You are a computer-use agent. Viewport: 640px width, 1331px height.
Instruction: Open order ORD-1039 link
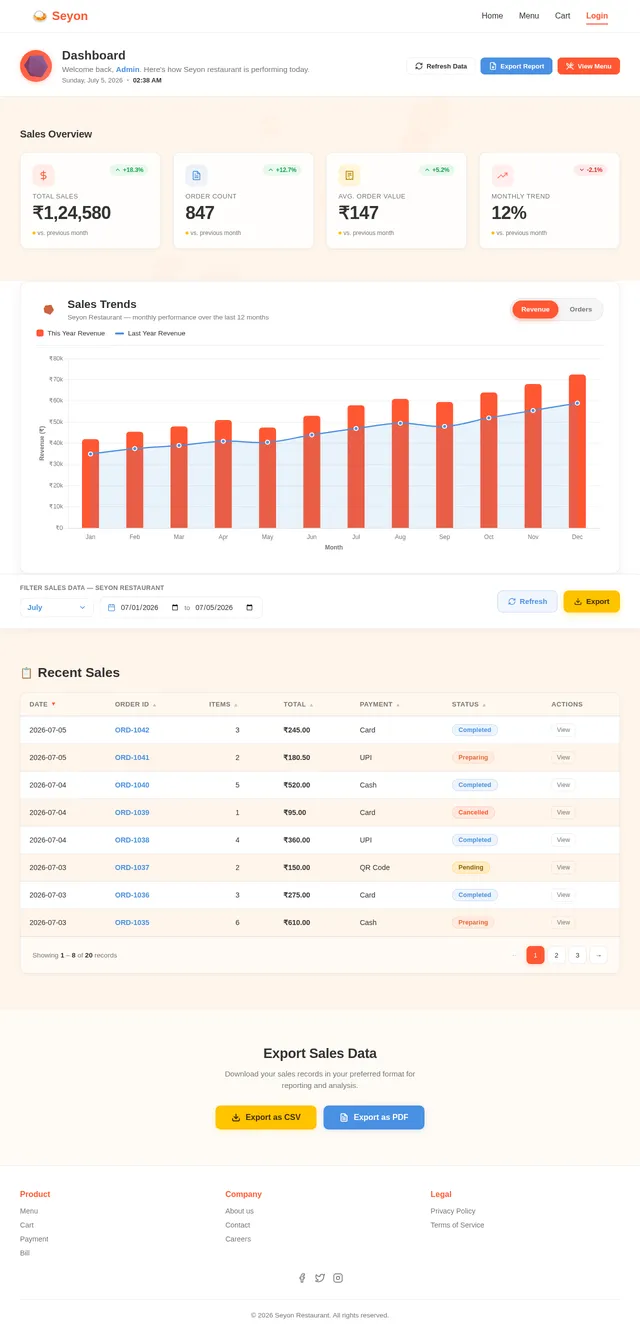click(x=132, y=812)
